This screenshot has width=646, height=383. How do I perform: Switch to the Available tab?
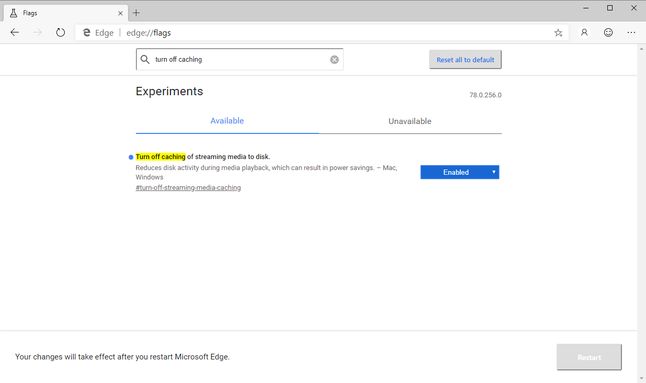click(x=227, y=121)
